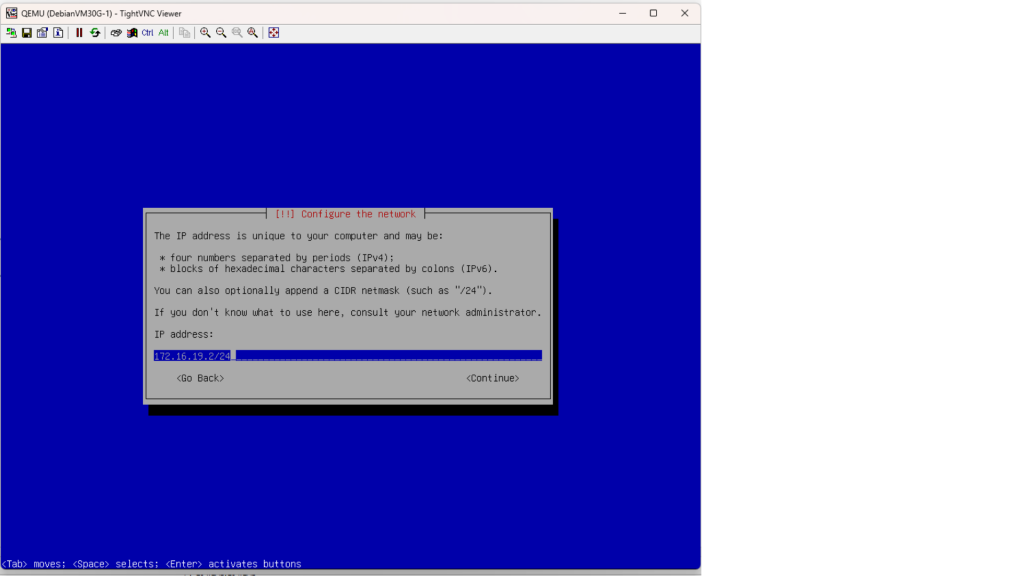Image resolution: width=1024 pixels, height=576 pixels.
Task: Reset zoom to 100%
Action: [x=237, y=33]
